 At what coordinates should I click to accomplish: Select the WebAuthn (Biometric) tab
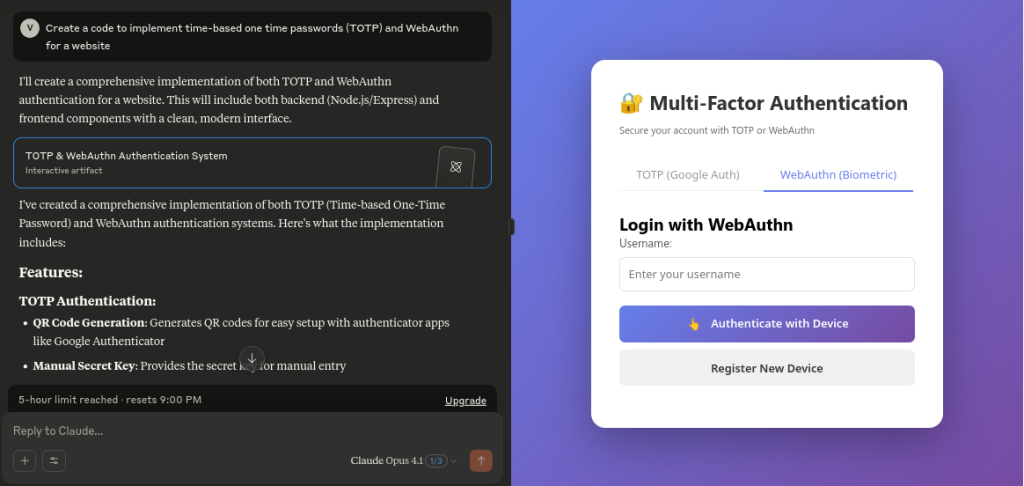(x=838, y=175)
